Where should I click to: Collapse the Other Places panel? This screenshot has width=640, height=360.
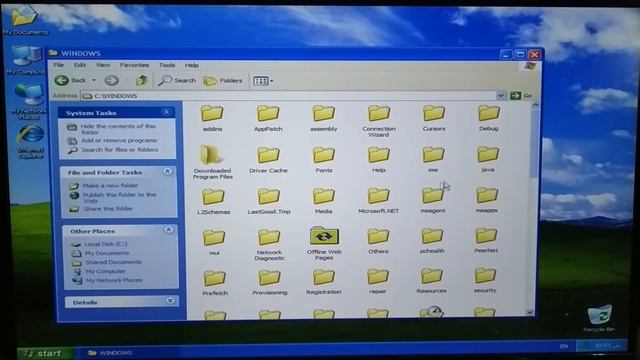(169, 230)
